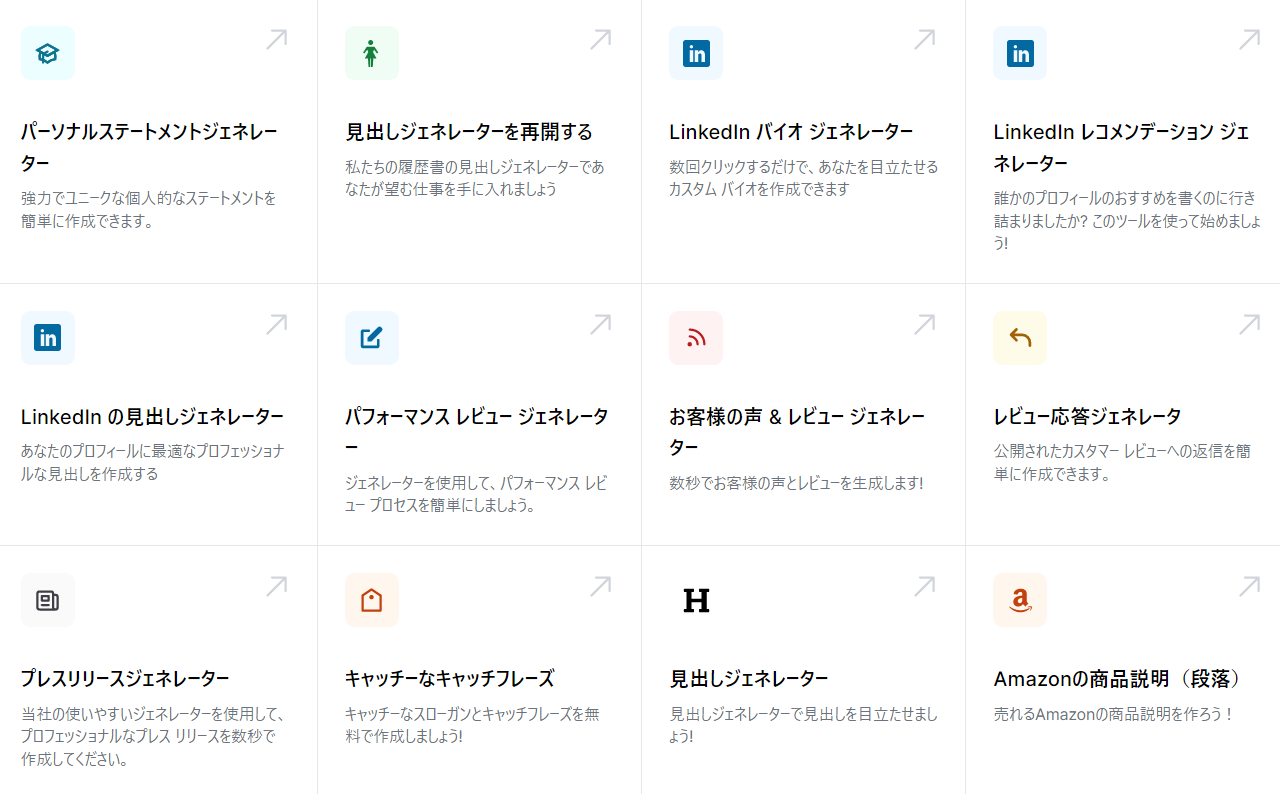The image size is (1280, 794).
Task: Click the newspaper icon for プレスリリースジェネレーター
Action: [48, 600]
